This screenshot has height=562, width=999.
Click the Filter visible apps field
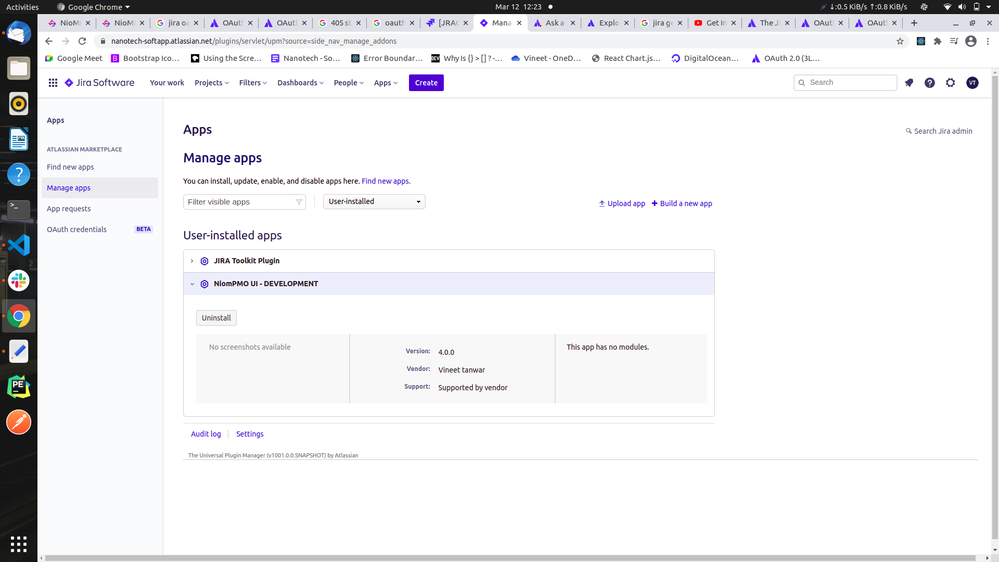point(244,202)
